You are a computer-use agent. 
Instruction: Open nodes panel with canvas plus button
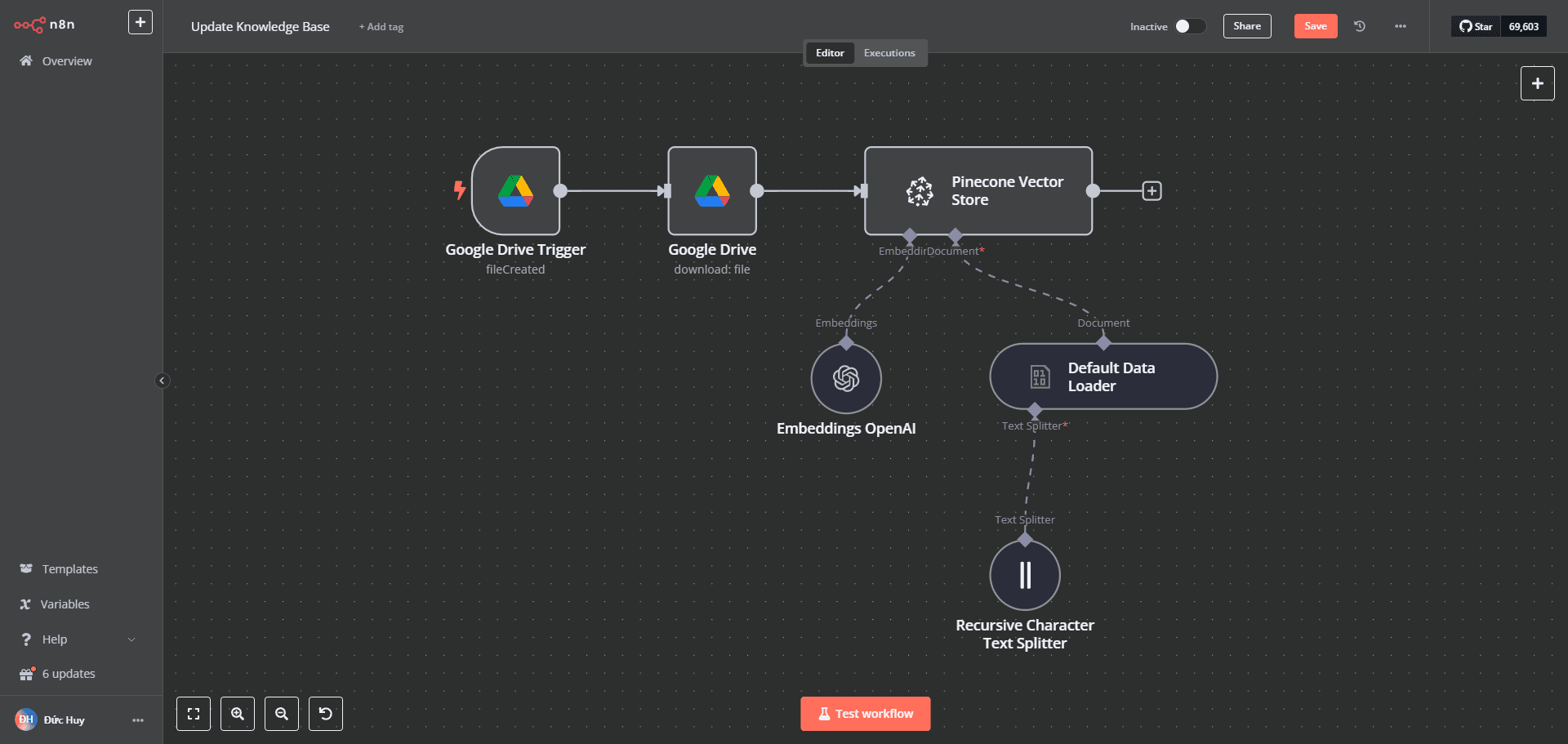1537,83
